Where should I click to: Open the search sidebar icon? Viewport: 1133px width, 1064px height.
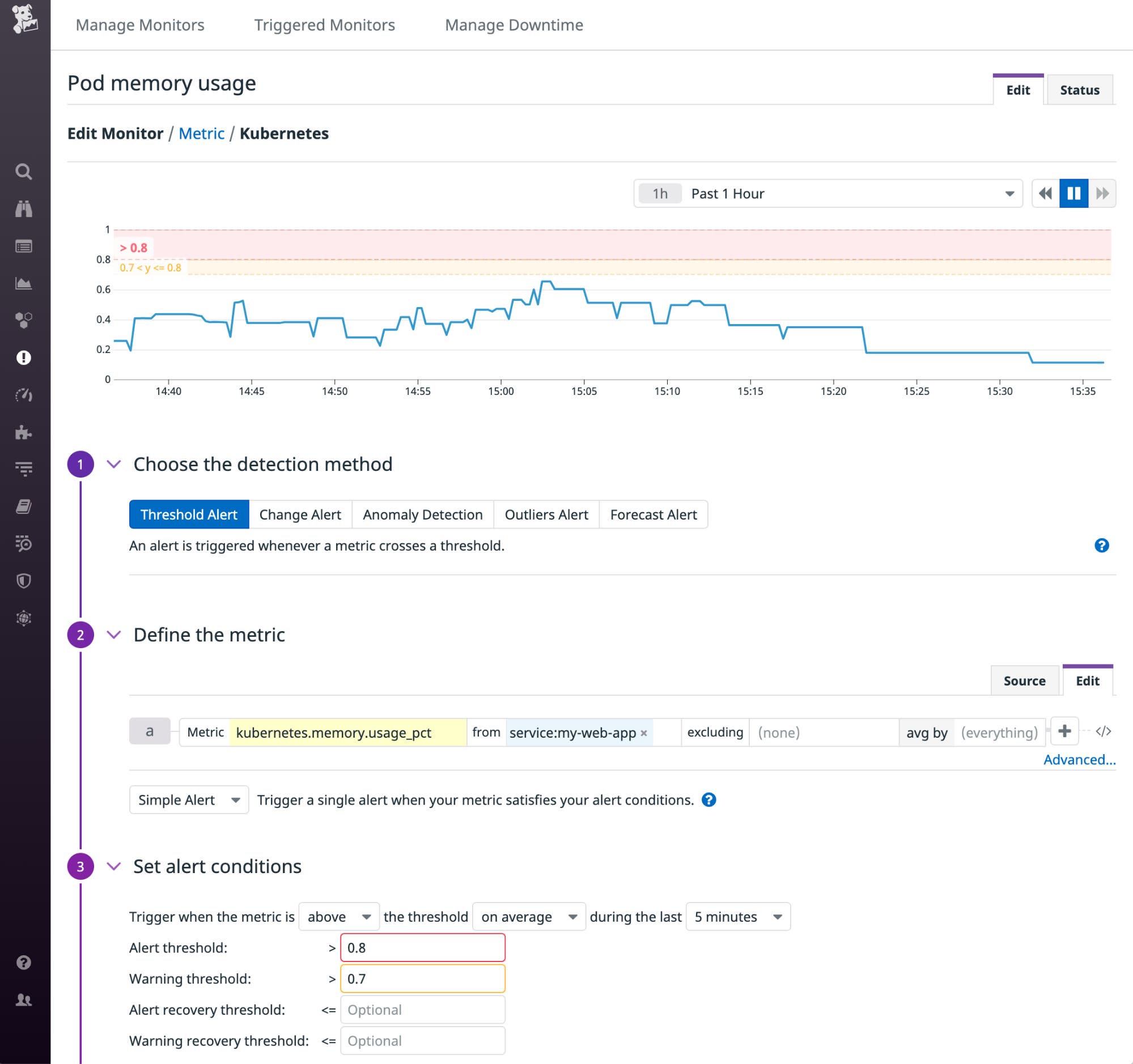(24, 172)
